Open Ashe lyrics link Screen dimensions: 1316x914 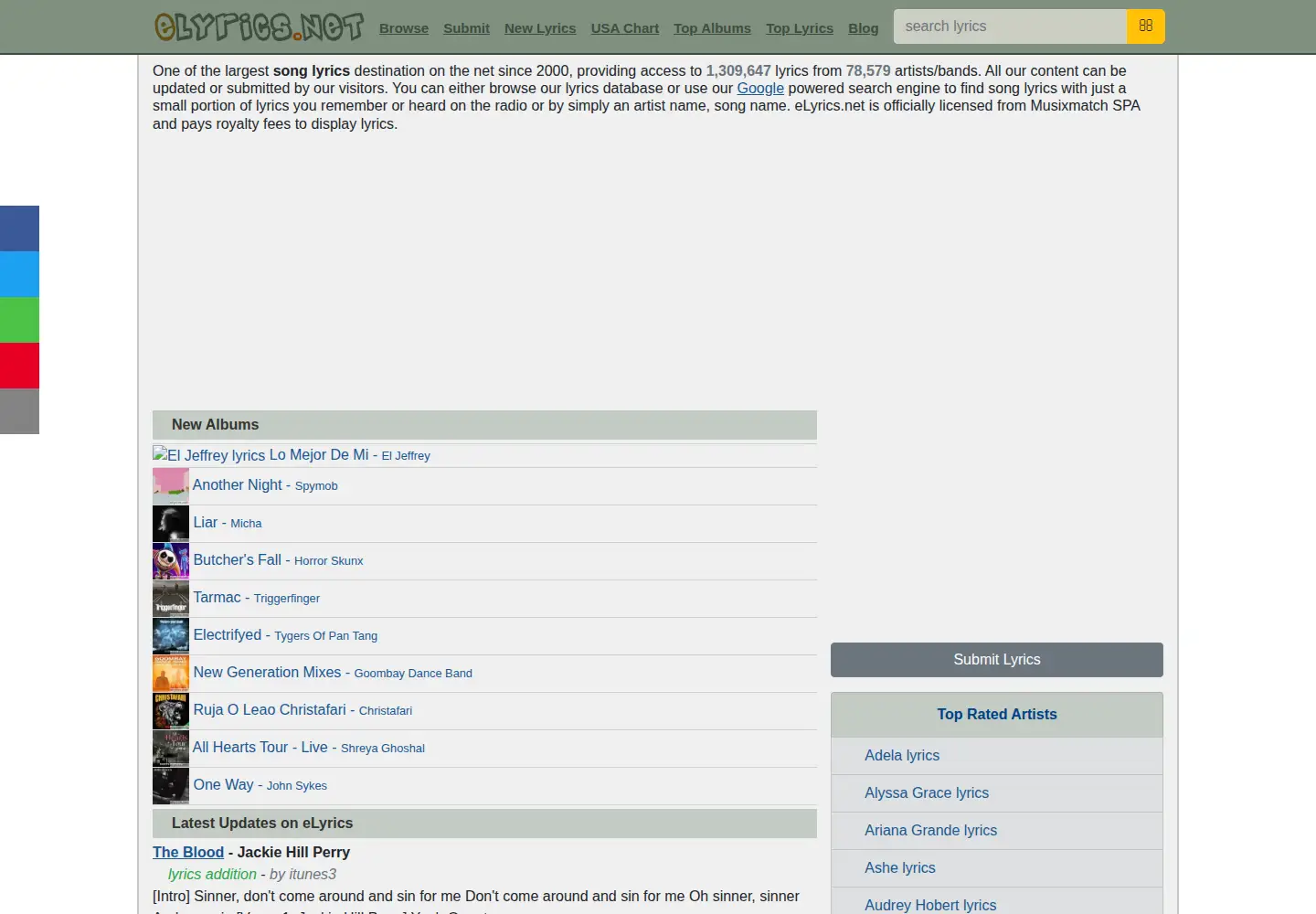pyautogui.click(x=900, y=868)
